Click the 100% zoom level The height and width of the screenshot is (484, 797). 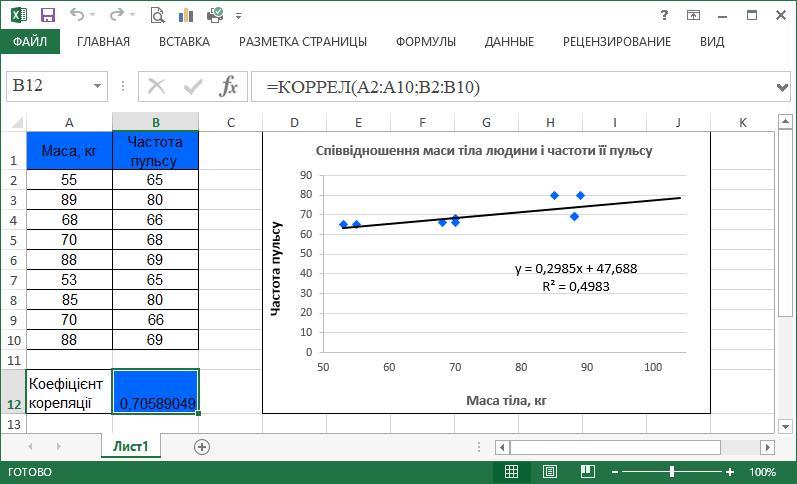pyautogui.click(x=762, y=472)
